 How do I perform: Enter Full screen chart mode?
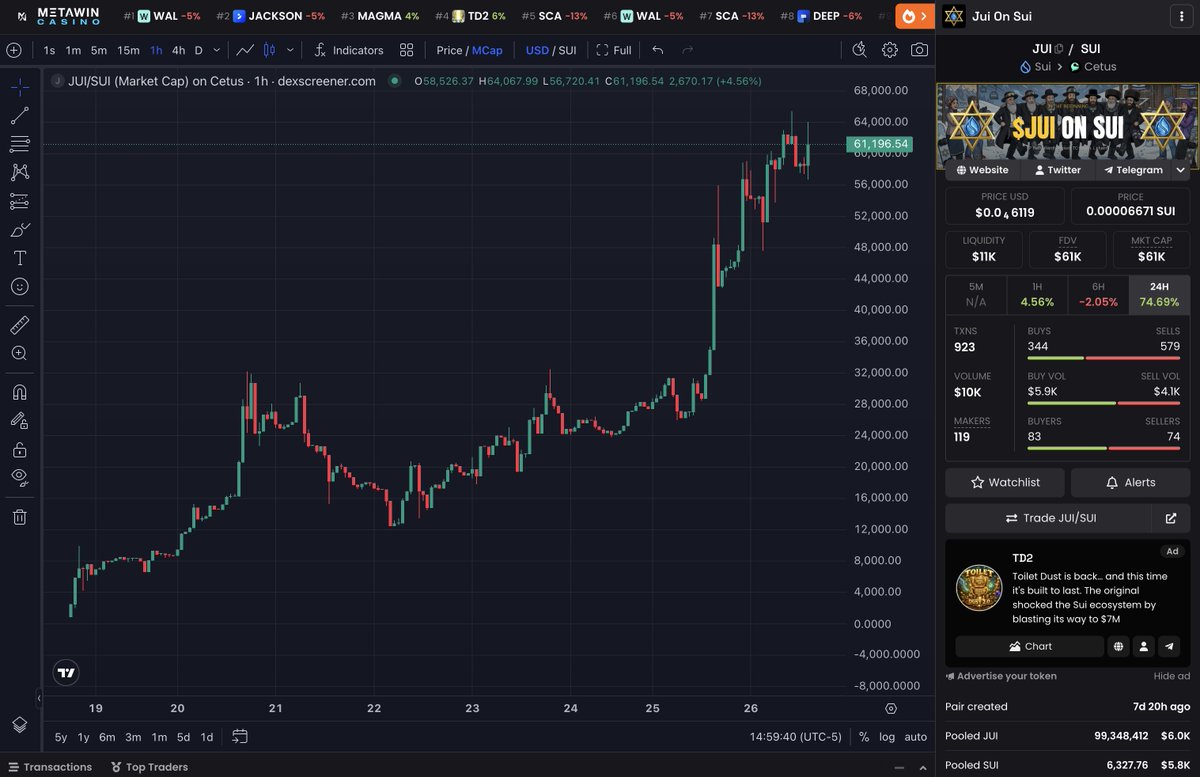coord(614,50)
